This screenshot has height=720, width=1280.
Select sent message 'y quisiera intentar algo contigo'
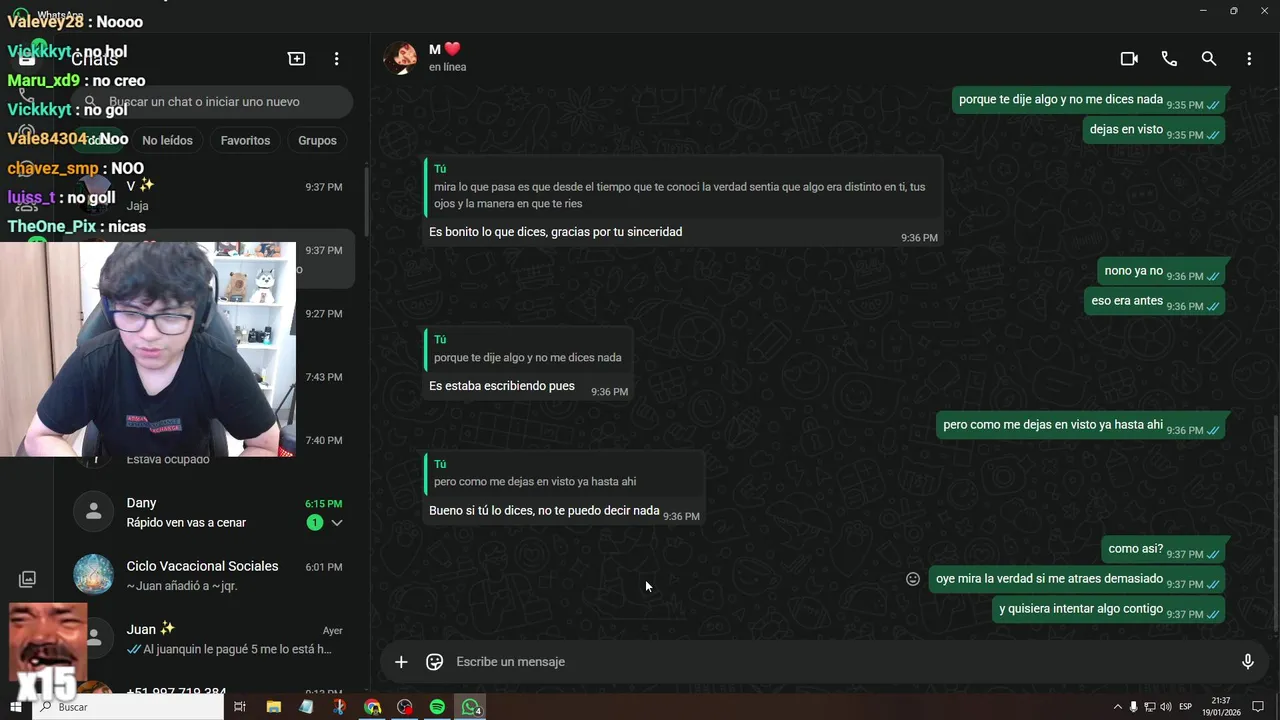[1110, 609]
